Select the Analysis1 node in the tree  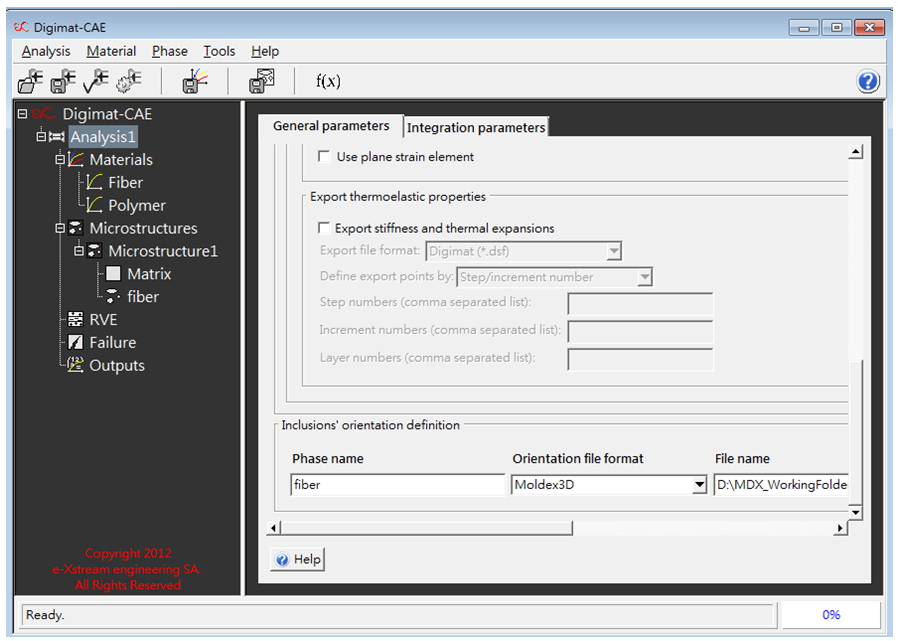(103, 137)
